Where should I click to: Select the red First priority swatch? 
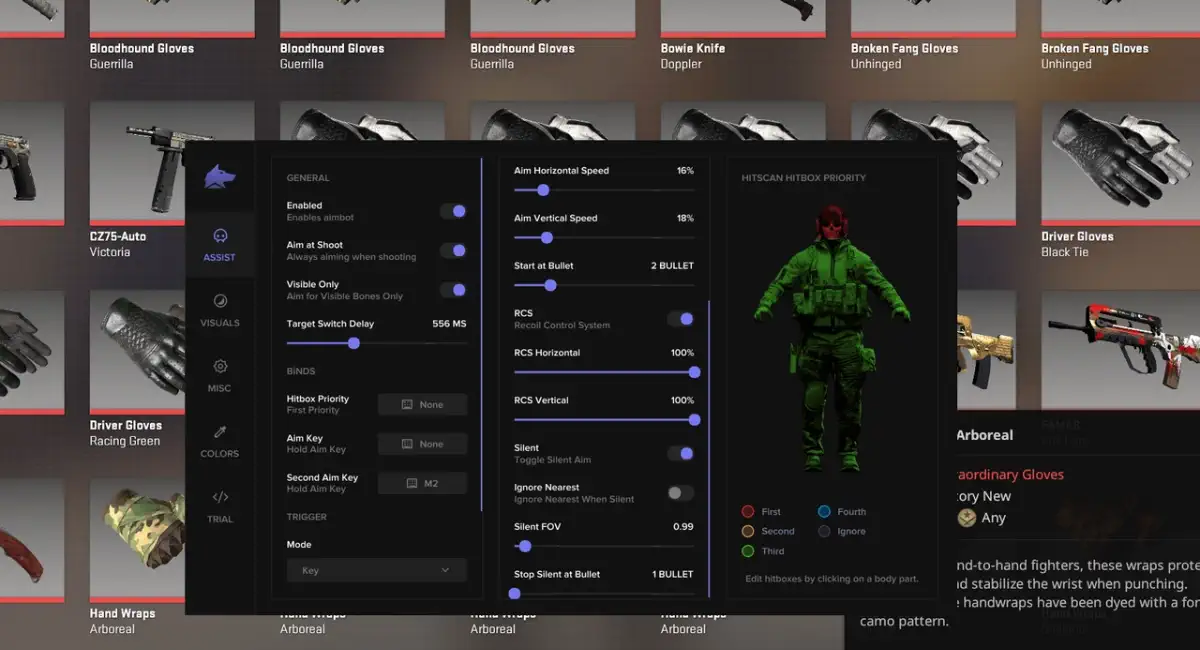748,511
